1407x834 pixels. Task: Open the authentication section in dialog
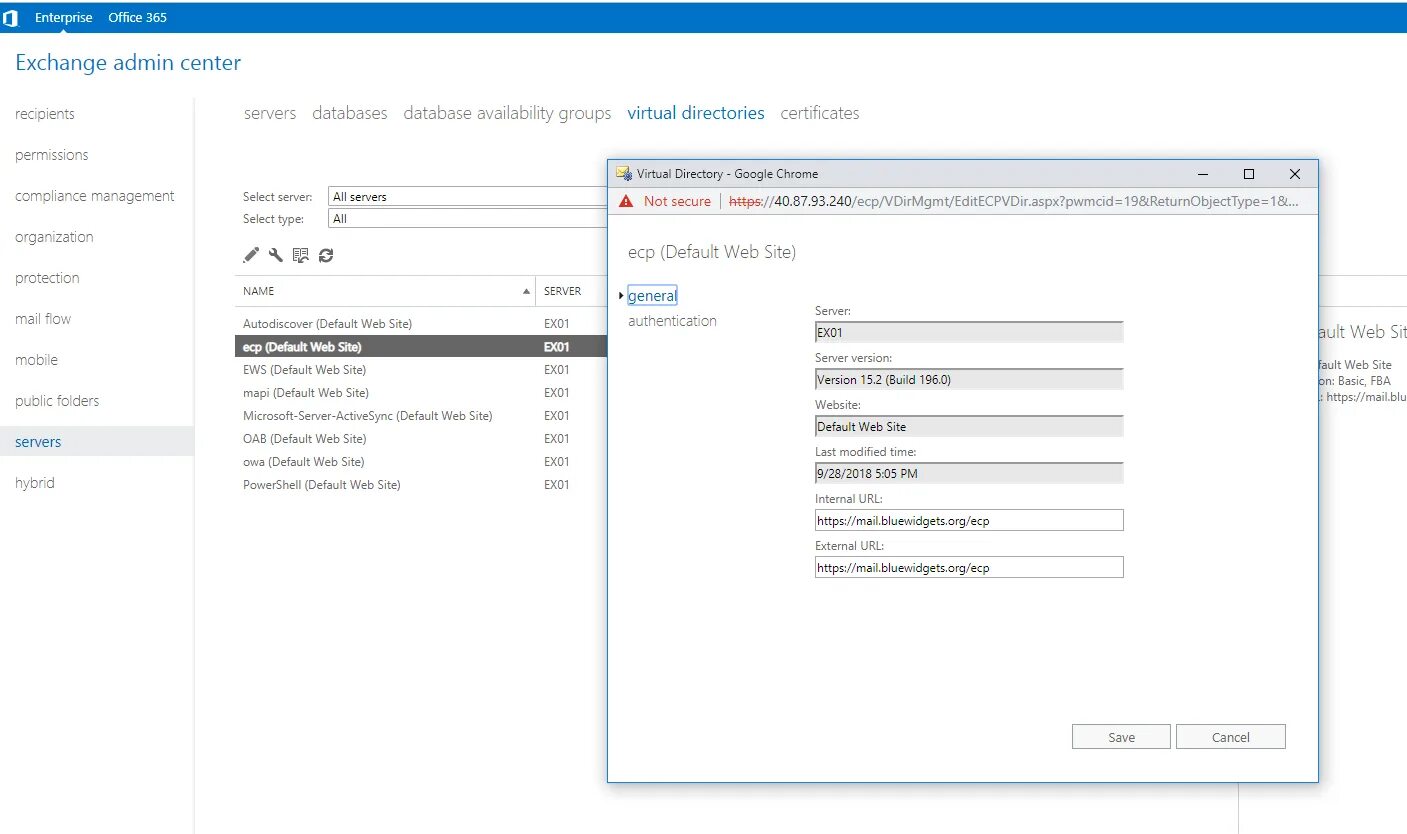tap(672, 321)
